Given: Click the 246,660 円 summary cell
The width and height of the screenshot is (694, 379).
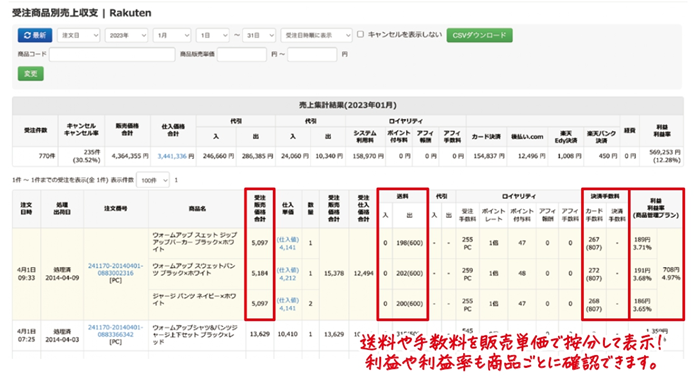Looking at the screenshot, I should 216,156.
